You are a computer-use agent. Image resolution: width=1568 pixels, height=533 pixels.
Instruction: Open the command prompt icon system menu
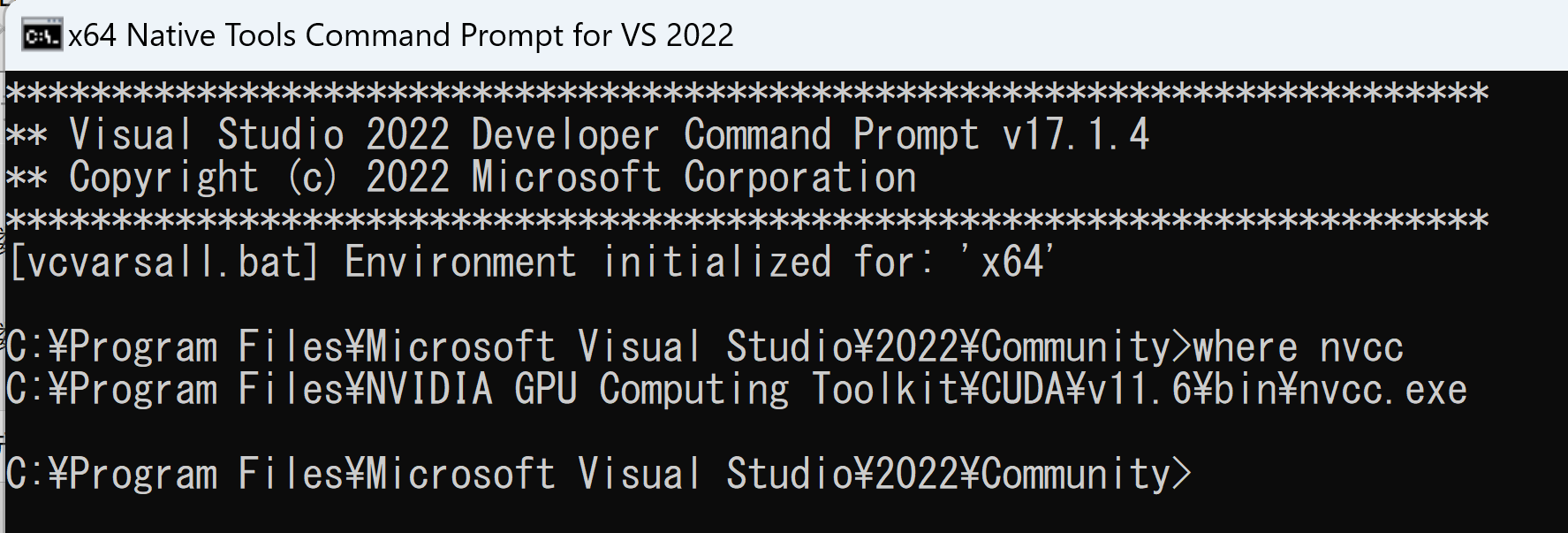(42, 35)
